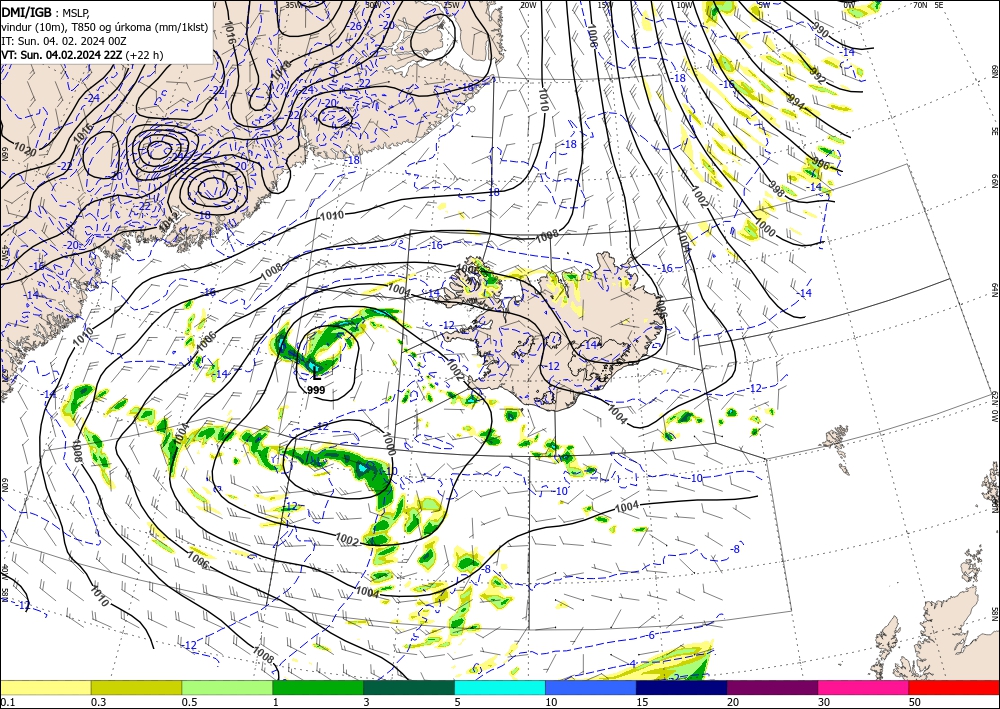Image resolution: width=1000 pixels, height=709 pixels.
Task: Click the '15' legend scale value
Action: 642,702
